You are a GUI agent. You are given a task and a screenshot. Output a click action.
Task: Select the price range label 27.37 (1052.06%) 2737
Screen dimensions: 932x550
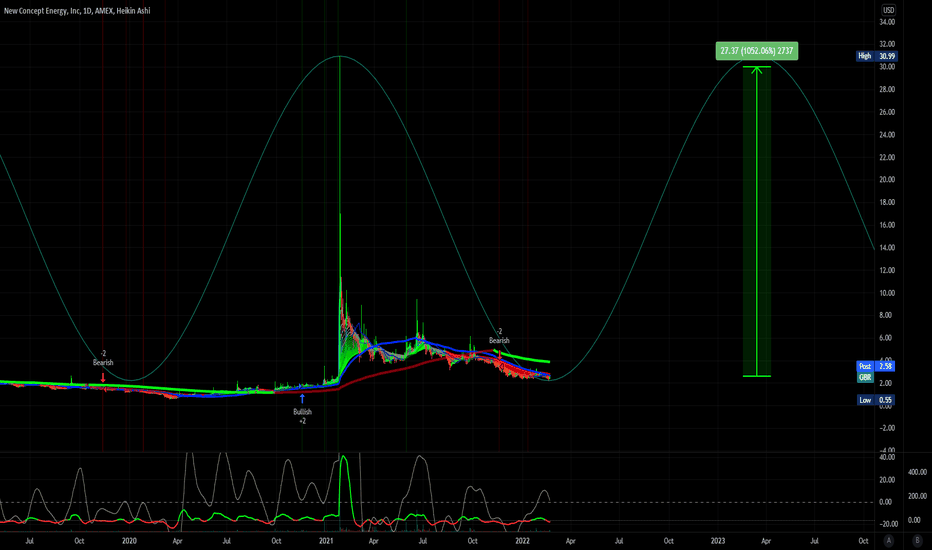pos(757,51)
